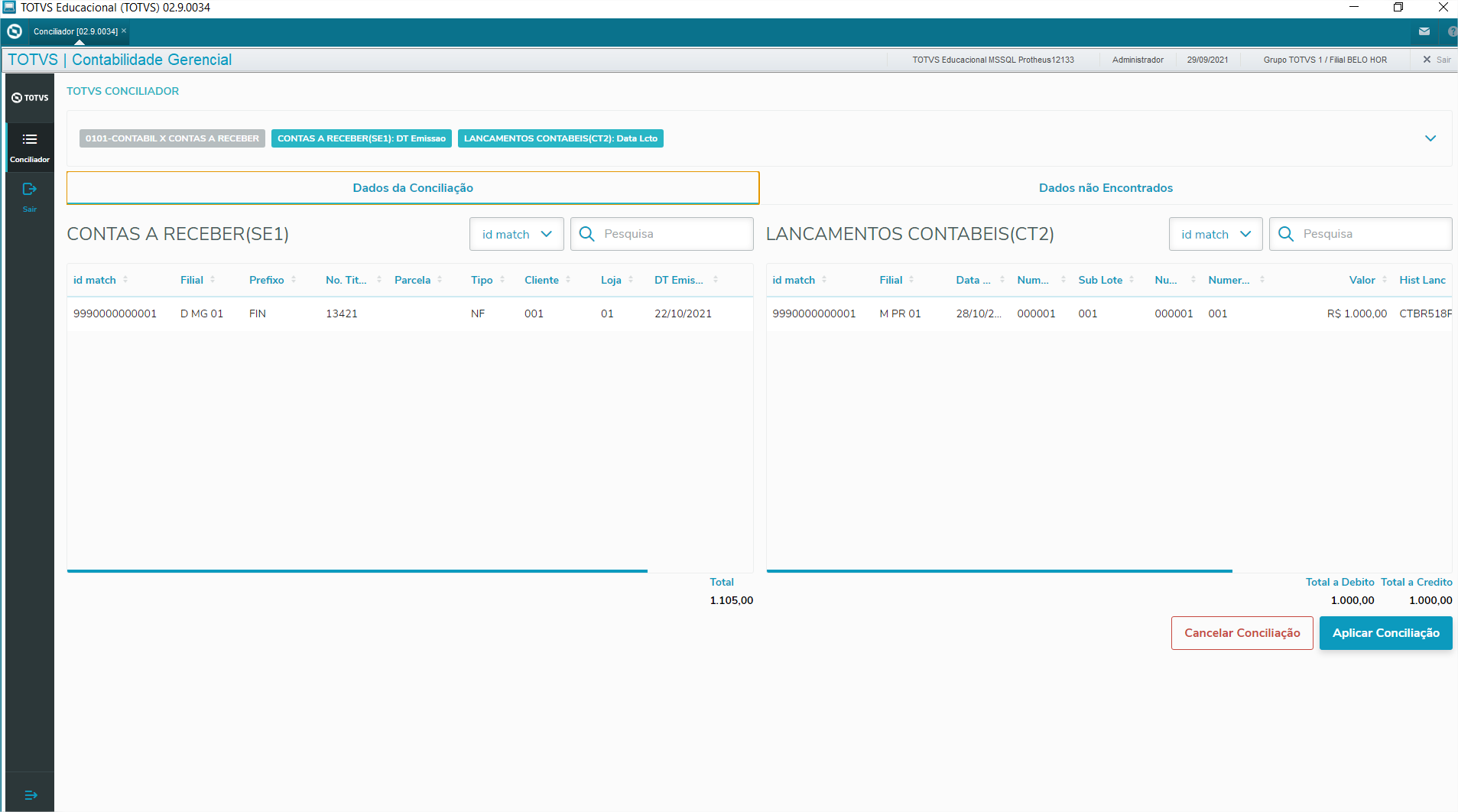Click the CONTAS A RECEBER horizontal scrollbar
1458x812 pixels.
coord(357,570)
